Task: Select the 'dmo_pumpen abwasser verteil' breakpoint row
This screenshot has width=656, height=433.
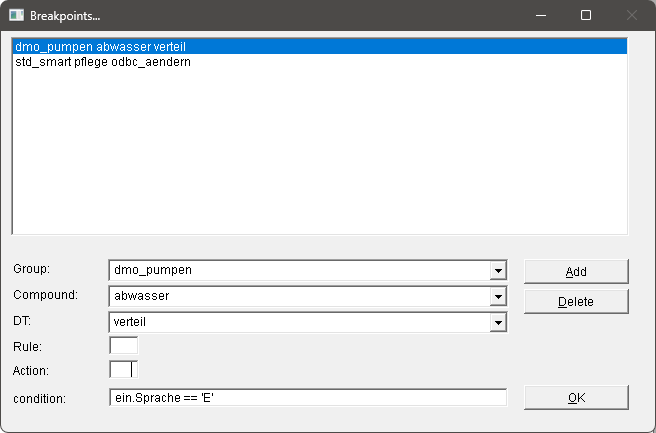Action: [320, 46]
